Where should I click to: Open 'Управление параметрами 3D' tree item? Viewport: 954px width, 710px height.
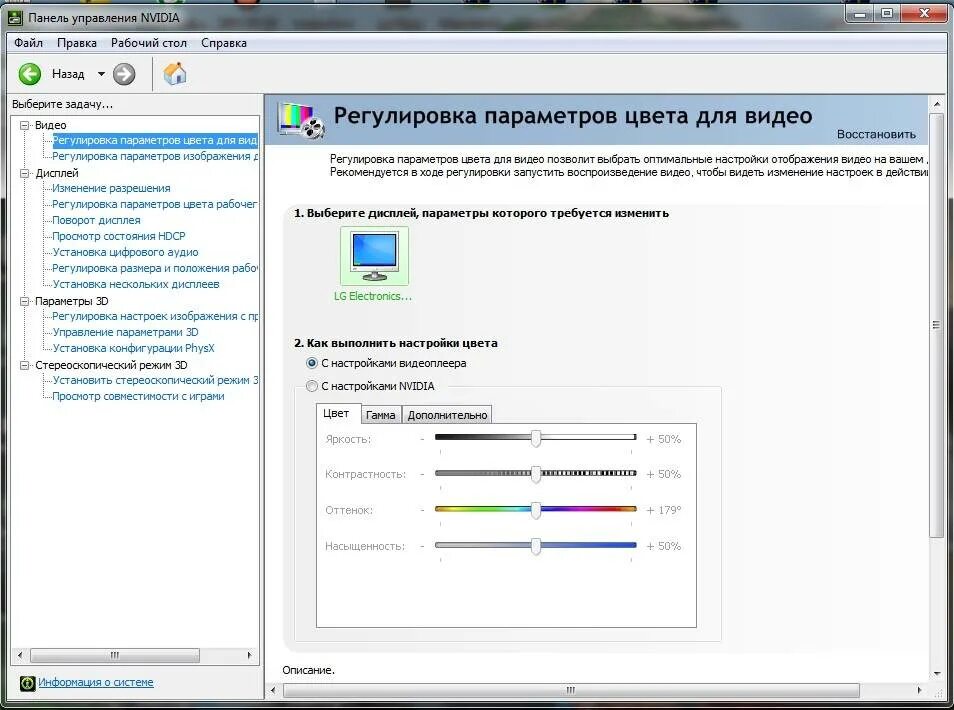pyautogui.click(x=125, y=332)
